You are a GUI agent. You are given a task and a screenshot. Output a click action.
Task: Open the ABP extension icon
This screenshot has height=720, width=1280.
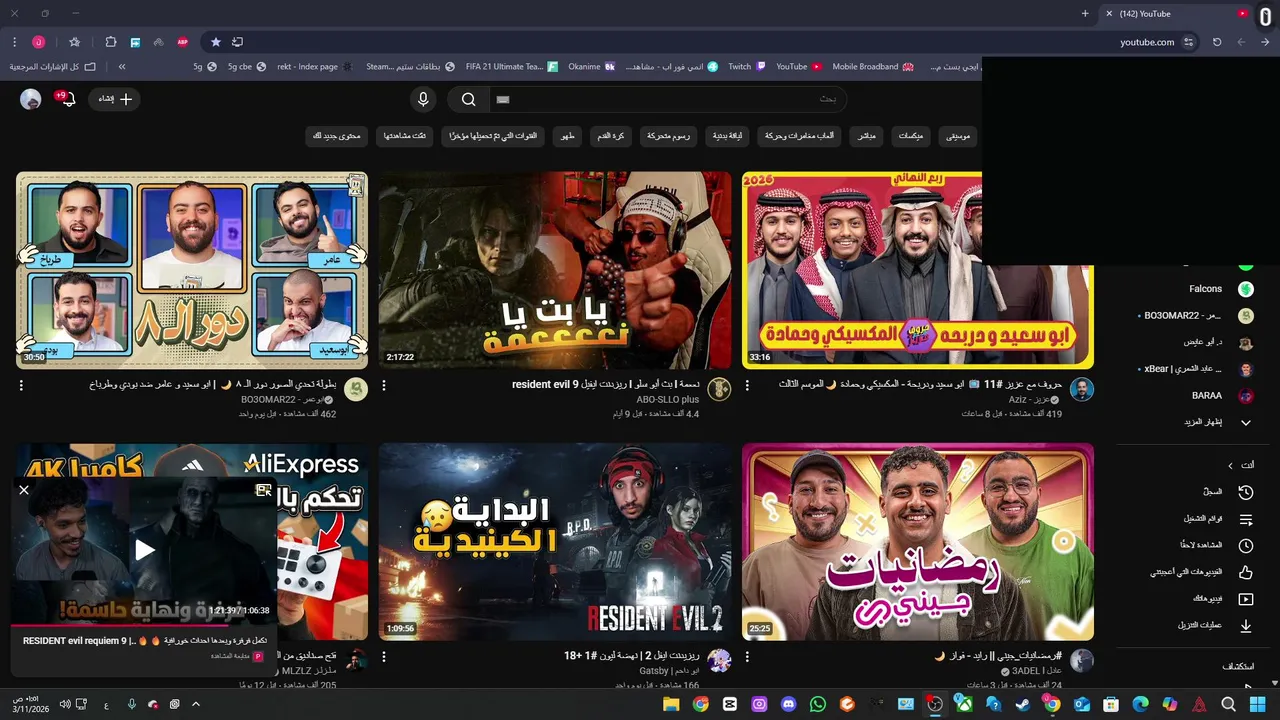[183, 42]
